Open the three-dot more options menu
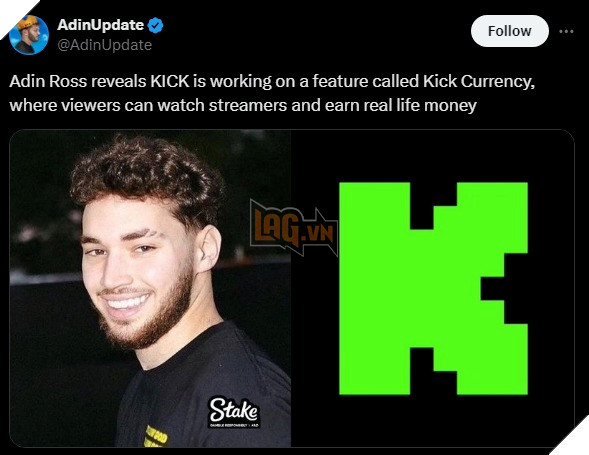 pos(566,31)
